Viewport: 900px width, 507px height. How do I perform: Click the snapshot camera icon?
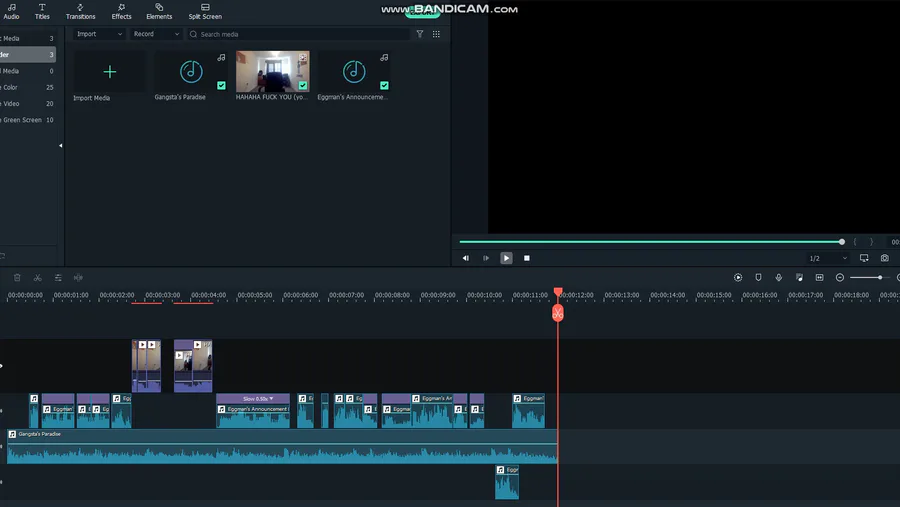(x=885, y=258)
